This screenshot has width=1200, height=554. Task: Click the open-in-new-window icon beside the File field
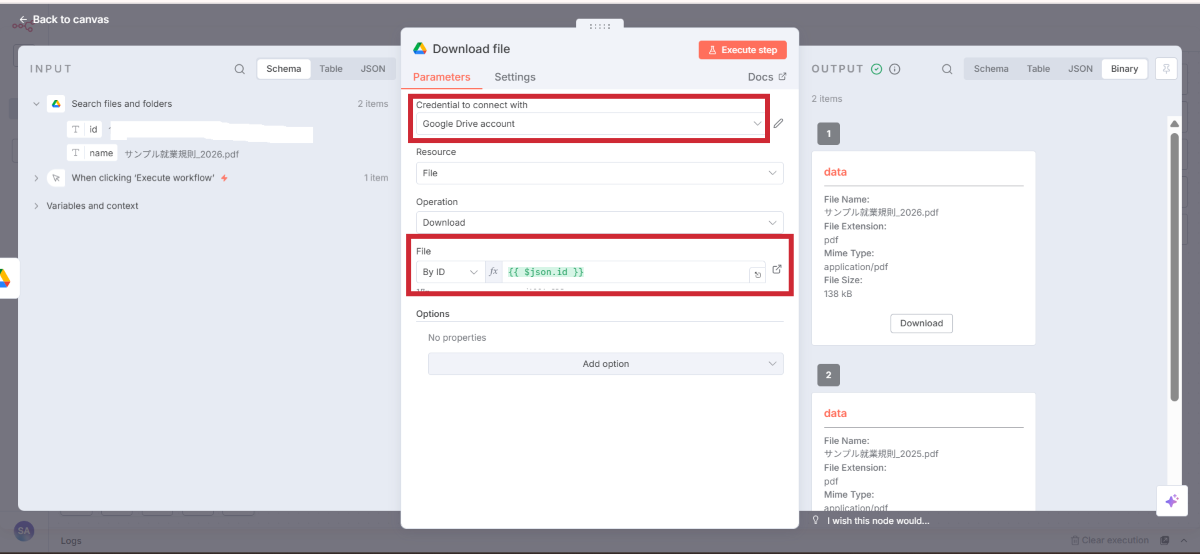pos(777,270)
